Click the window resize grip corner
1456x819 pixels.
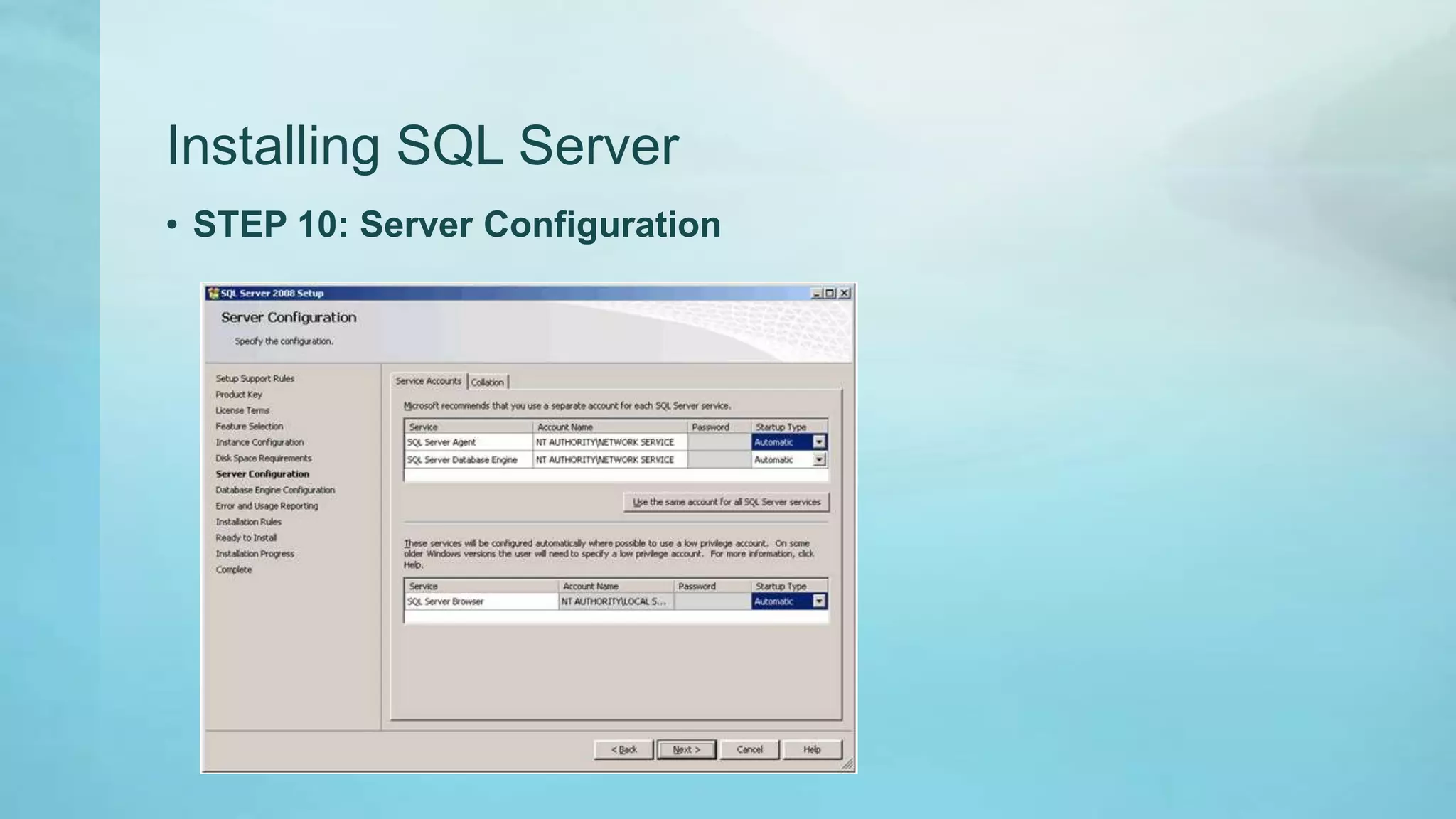pyautogui.click(x=847, y=764)
